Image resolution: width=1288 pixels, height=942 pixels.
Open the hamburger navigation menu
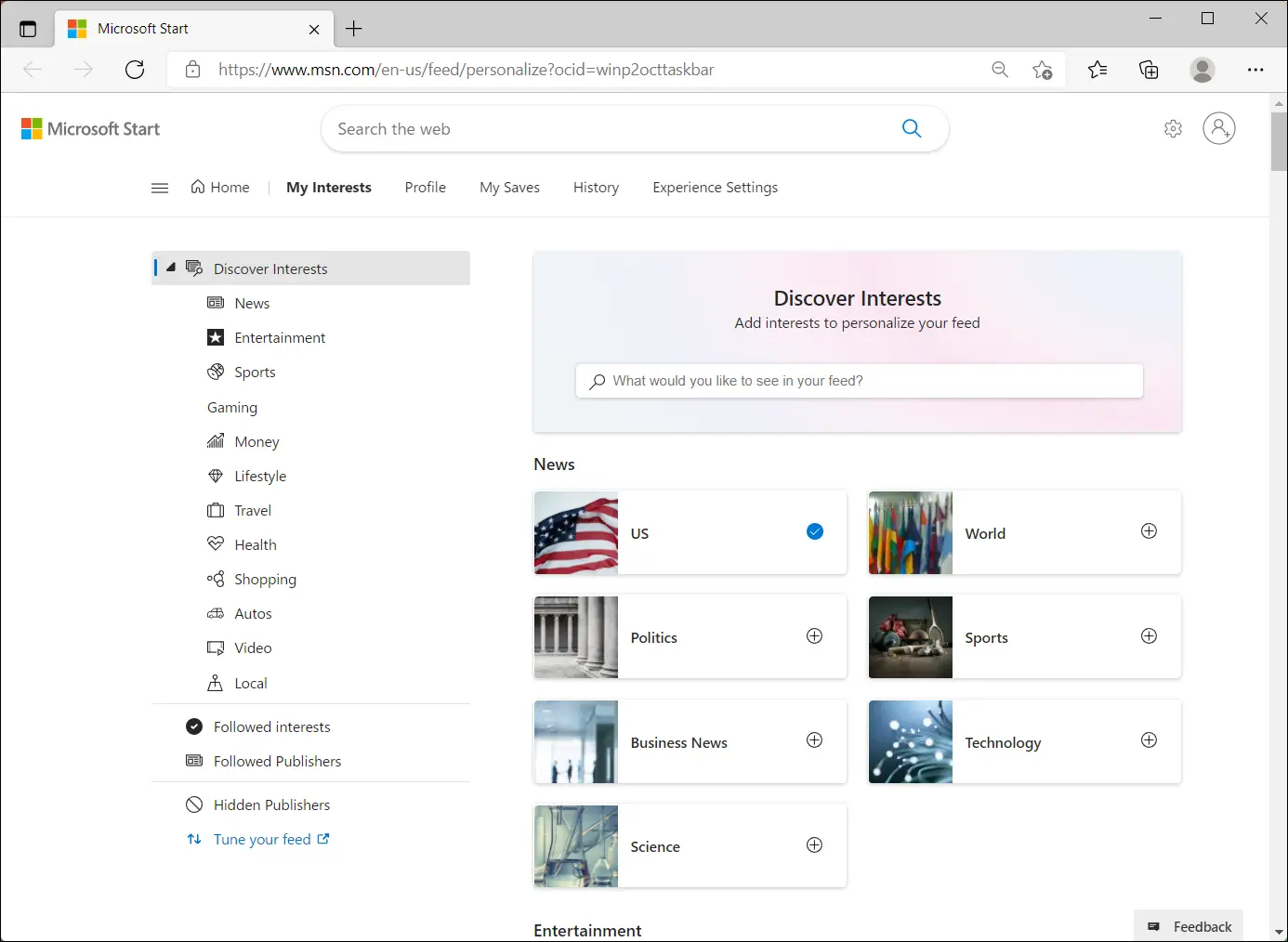pos(160,188)
